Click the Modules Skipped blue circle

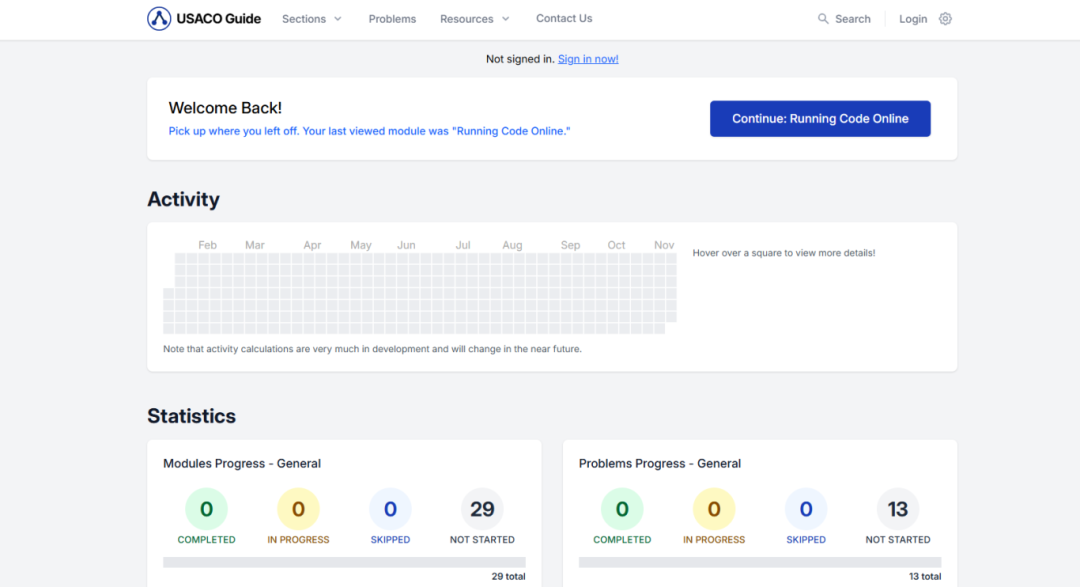[x=390, y=509]
